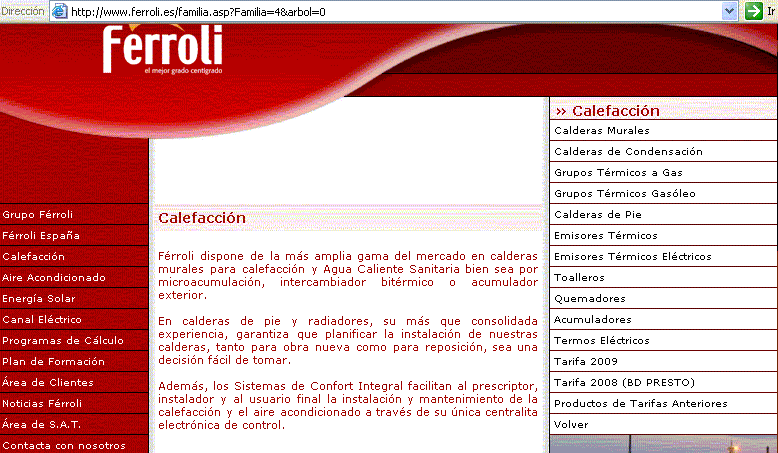Click the paragraph starting 'Férroli dispone de la'

(x=348, y=275)
